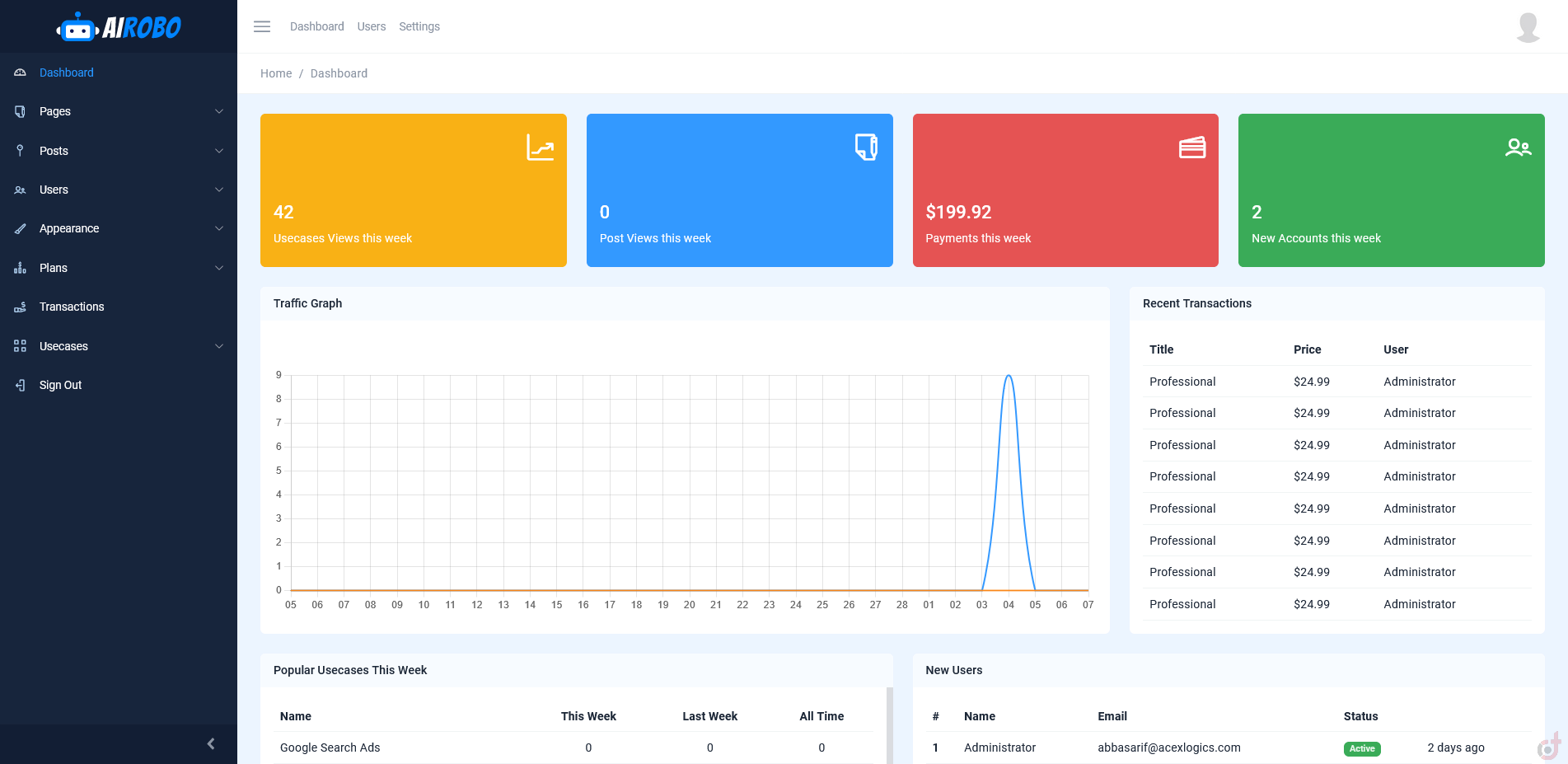Open the user avatar profile icon
This screenshot has height=764, width=1568.
click(x=1528, y=27)
